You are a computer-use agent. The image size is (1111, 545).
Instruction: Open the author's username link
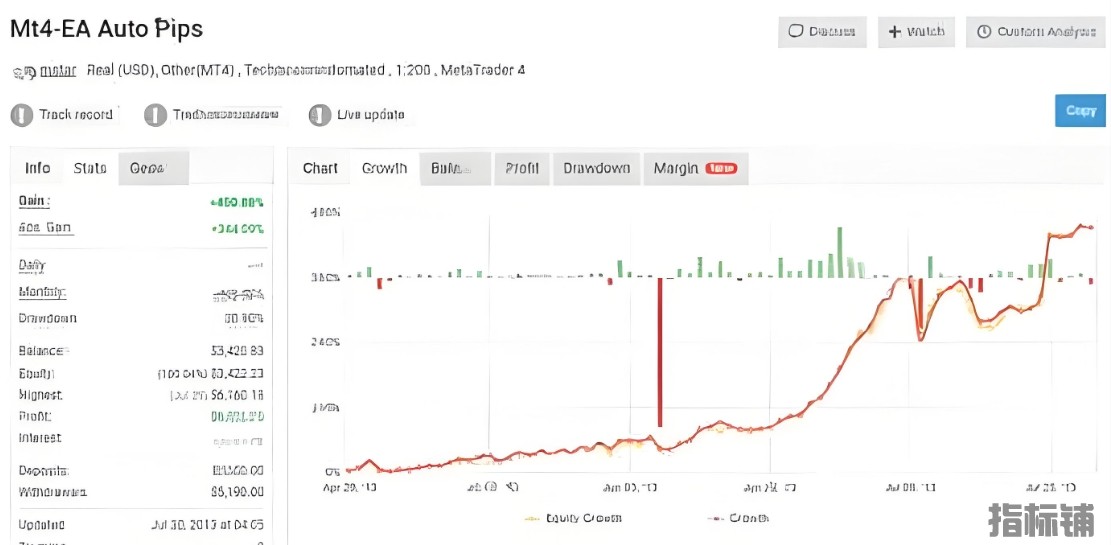click(57, 71)
